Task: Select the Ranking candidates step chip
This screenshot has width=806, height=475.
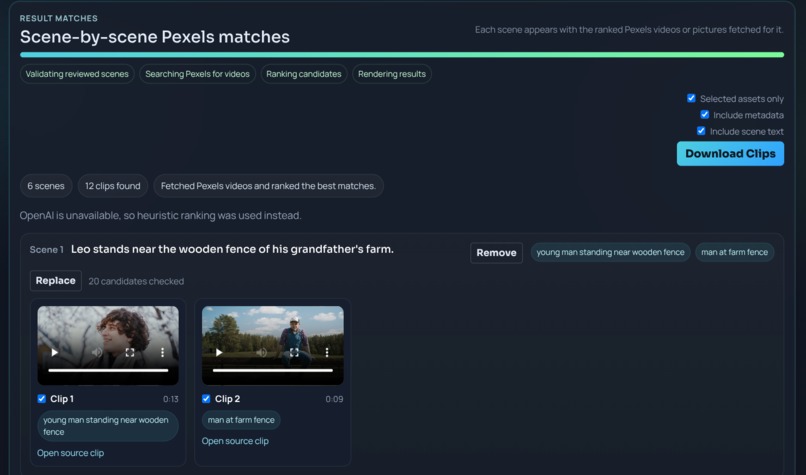Action: [x=304, y=74]
